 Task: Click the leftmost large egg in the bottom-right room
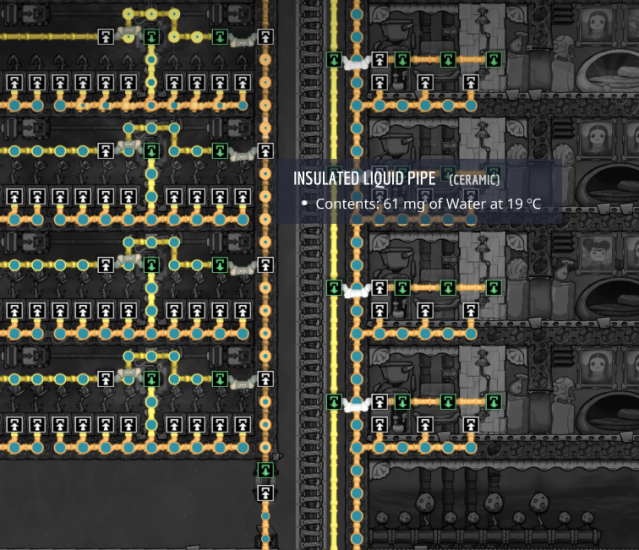coord(426,503)
